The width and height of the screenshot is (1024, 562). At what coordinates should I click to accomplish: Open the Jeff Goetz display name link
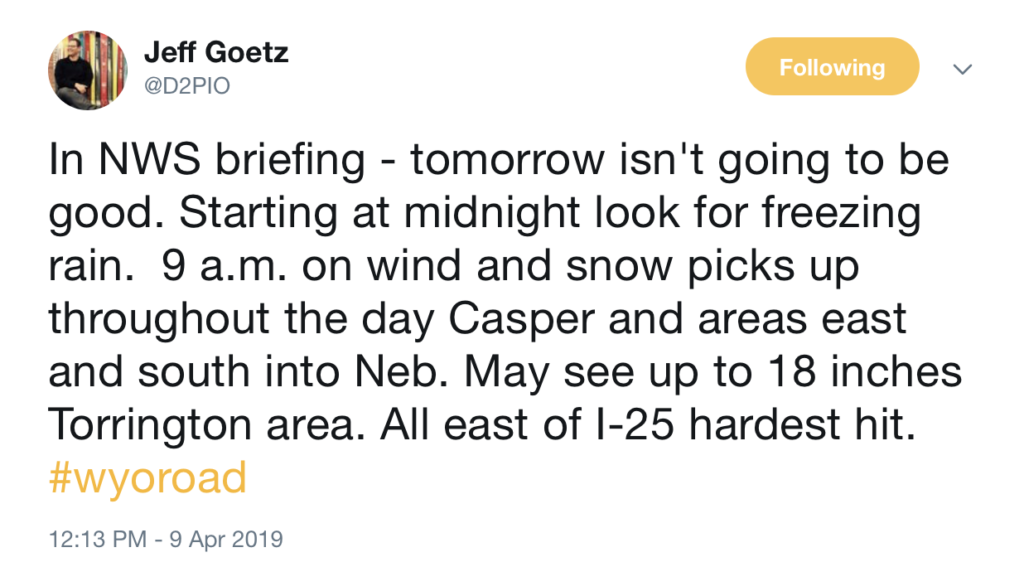pyautogui.click(x=216, y=52)
